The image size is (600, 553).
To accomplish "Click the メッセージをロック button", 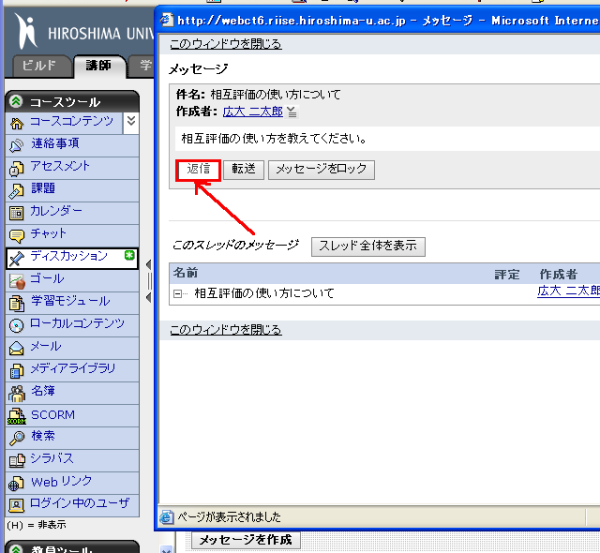I will [x=321, y=170].
